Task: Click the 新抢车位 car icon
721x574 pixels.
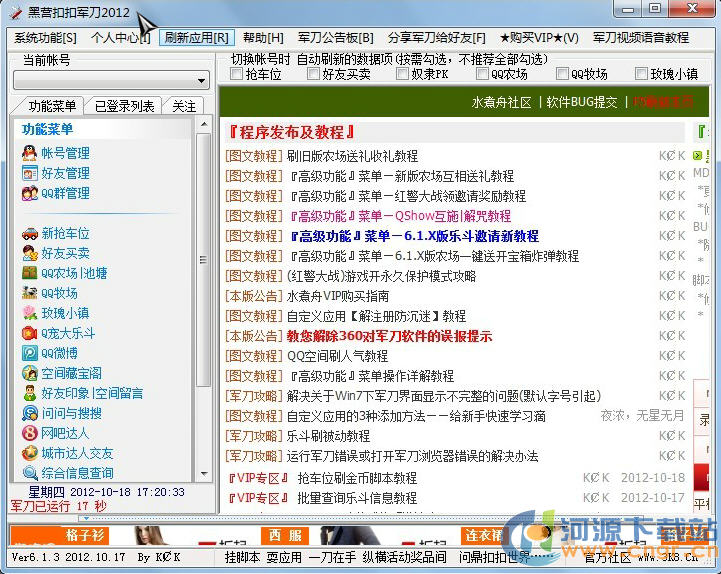Action: 30,233
